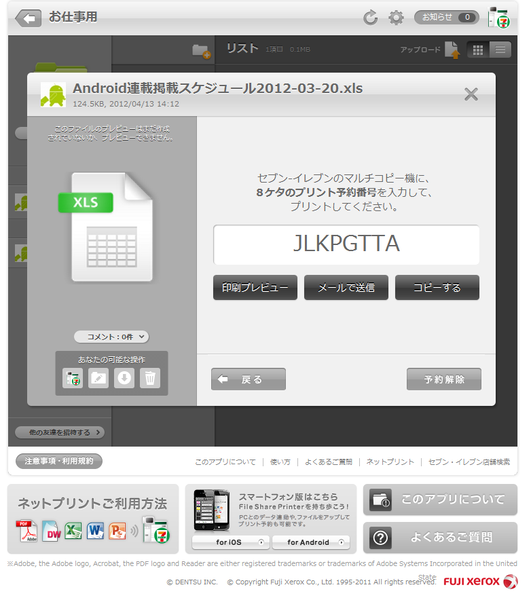Screen dimensions: 531x600
Task: Click the back arrow beside お仕事用
Action: [28, 18]
